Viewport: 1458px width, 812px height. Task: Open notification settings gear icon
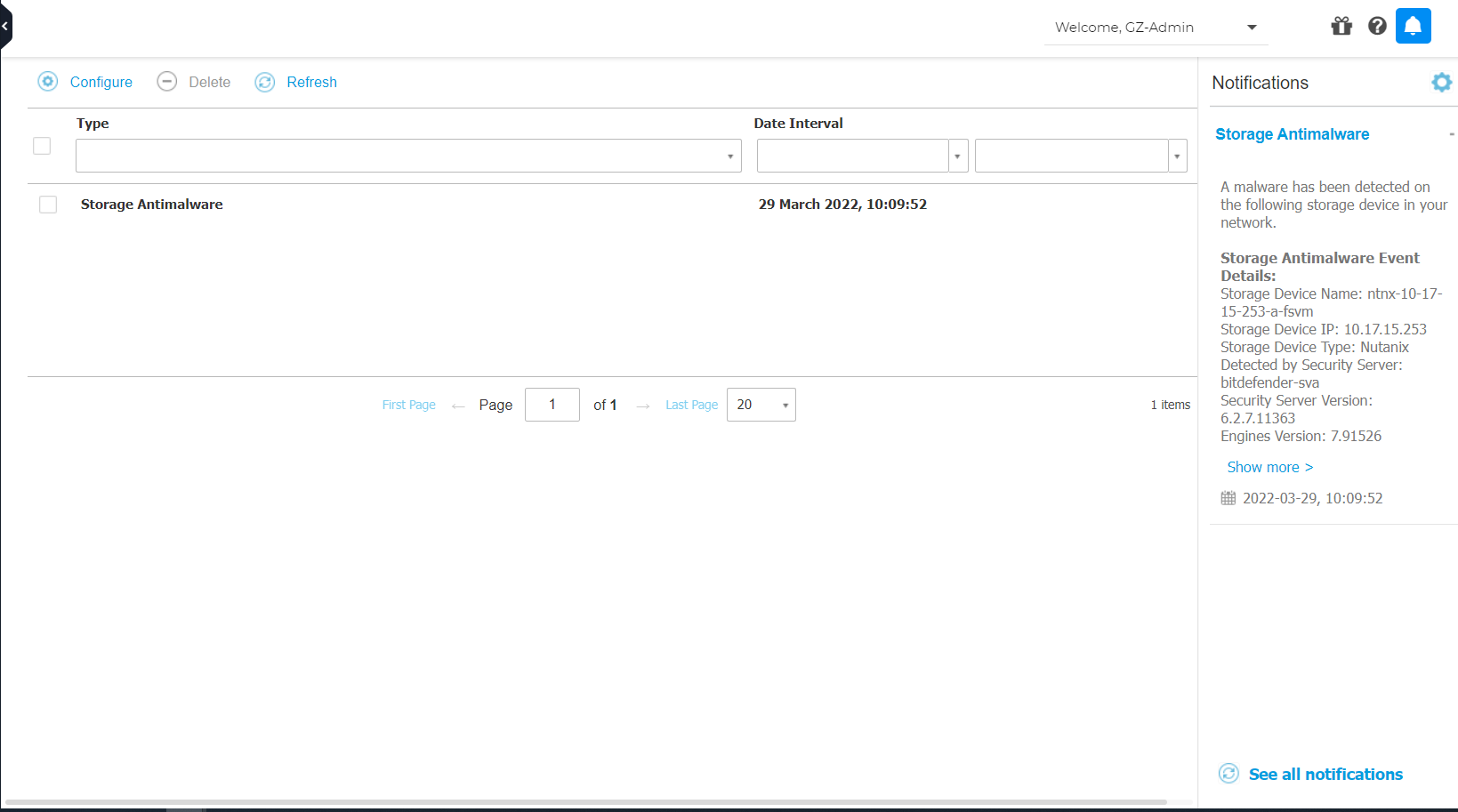click(1441, 83)
